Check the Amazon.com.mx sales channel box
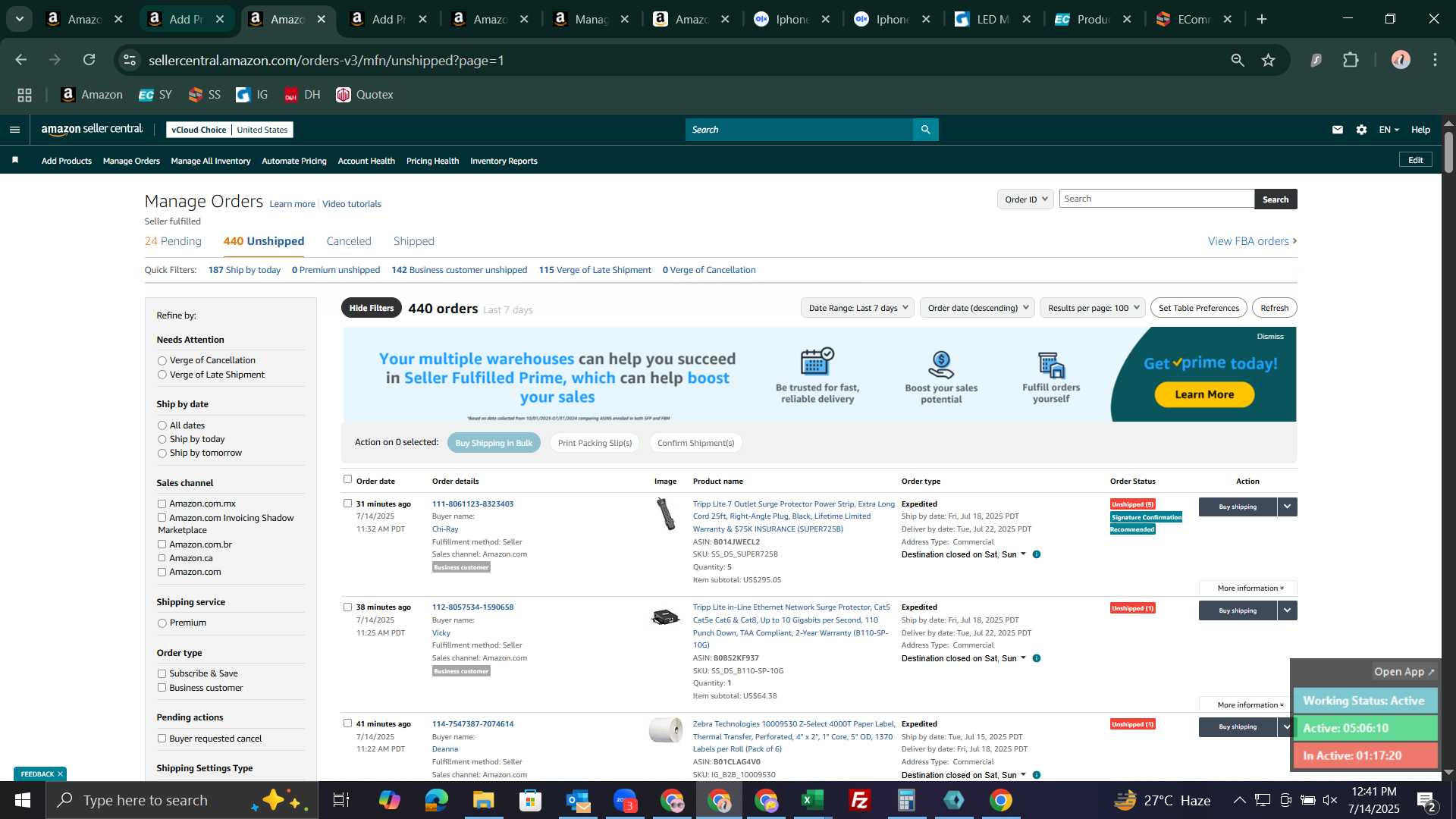 tap(162, 504)
